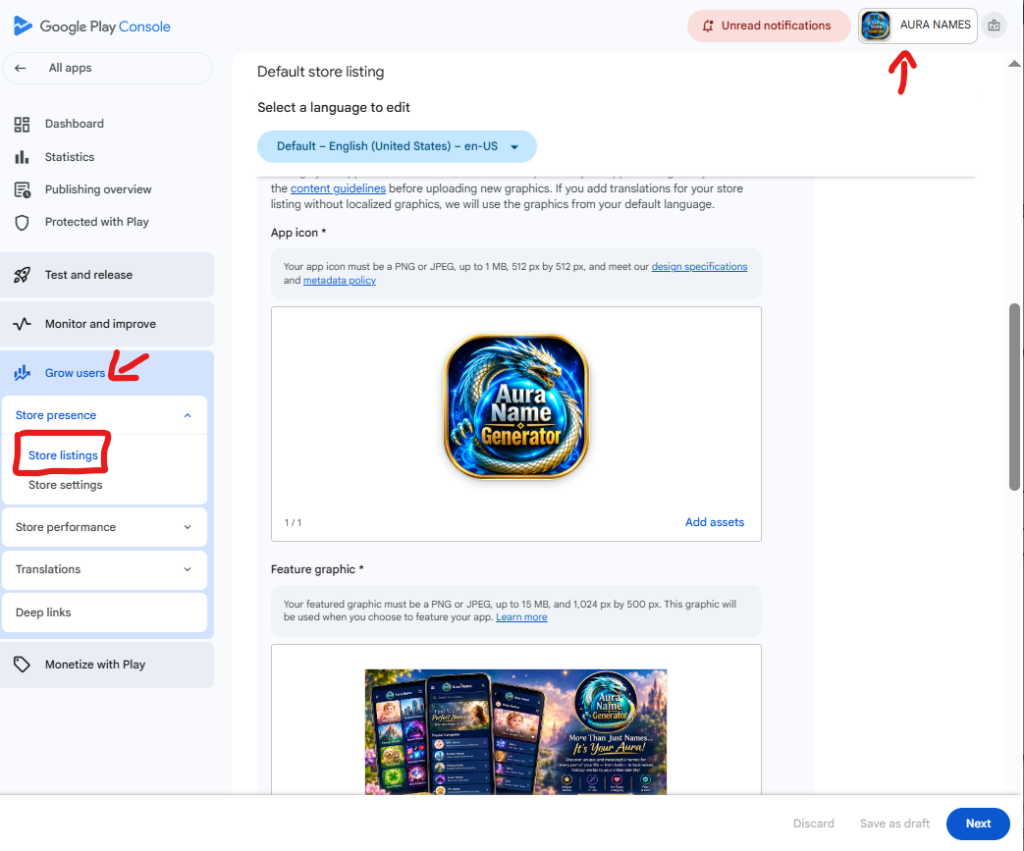Expand Translations chevron
Viewport: 1024px width, 851px height.
[187, 570]
